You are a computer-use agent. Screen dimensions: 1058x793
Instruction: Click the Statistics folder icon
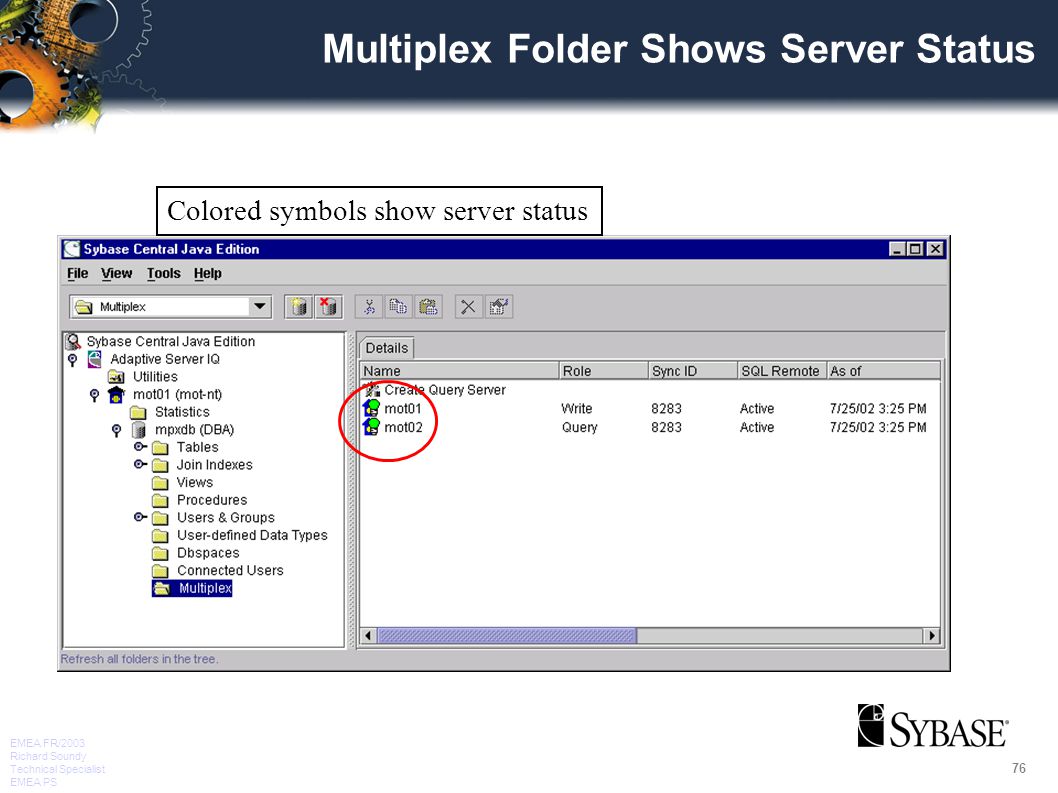click(138, 412)
